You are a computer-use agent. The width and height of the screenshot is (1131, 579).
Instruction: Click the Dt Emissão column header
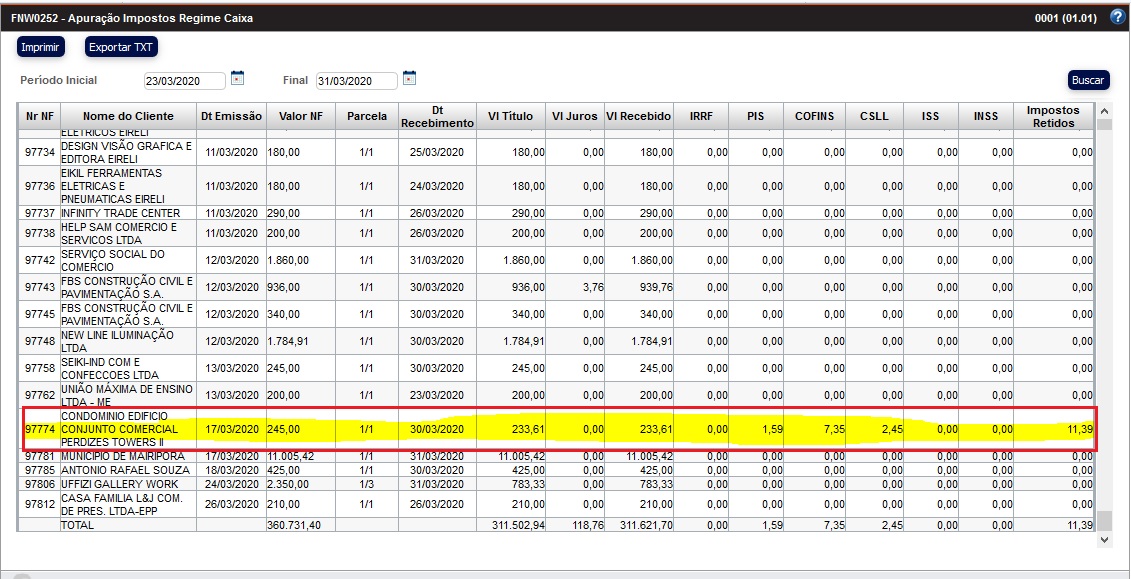pos(231,116)
